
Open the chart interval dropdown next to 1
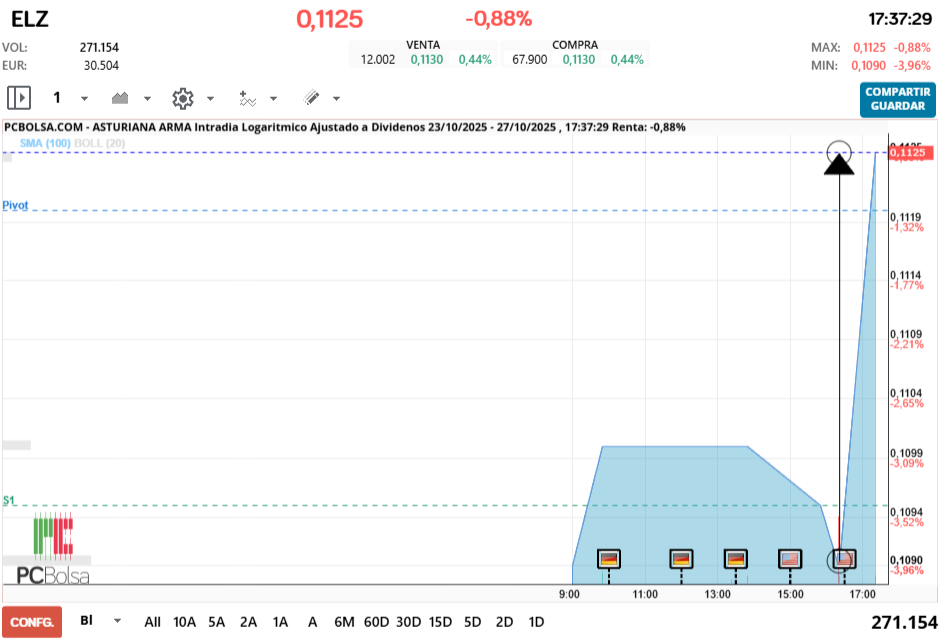point(82,99)
